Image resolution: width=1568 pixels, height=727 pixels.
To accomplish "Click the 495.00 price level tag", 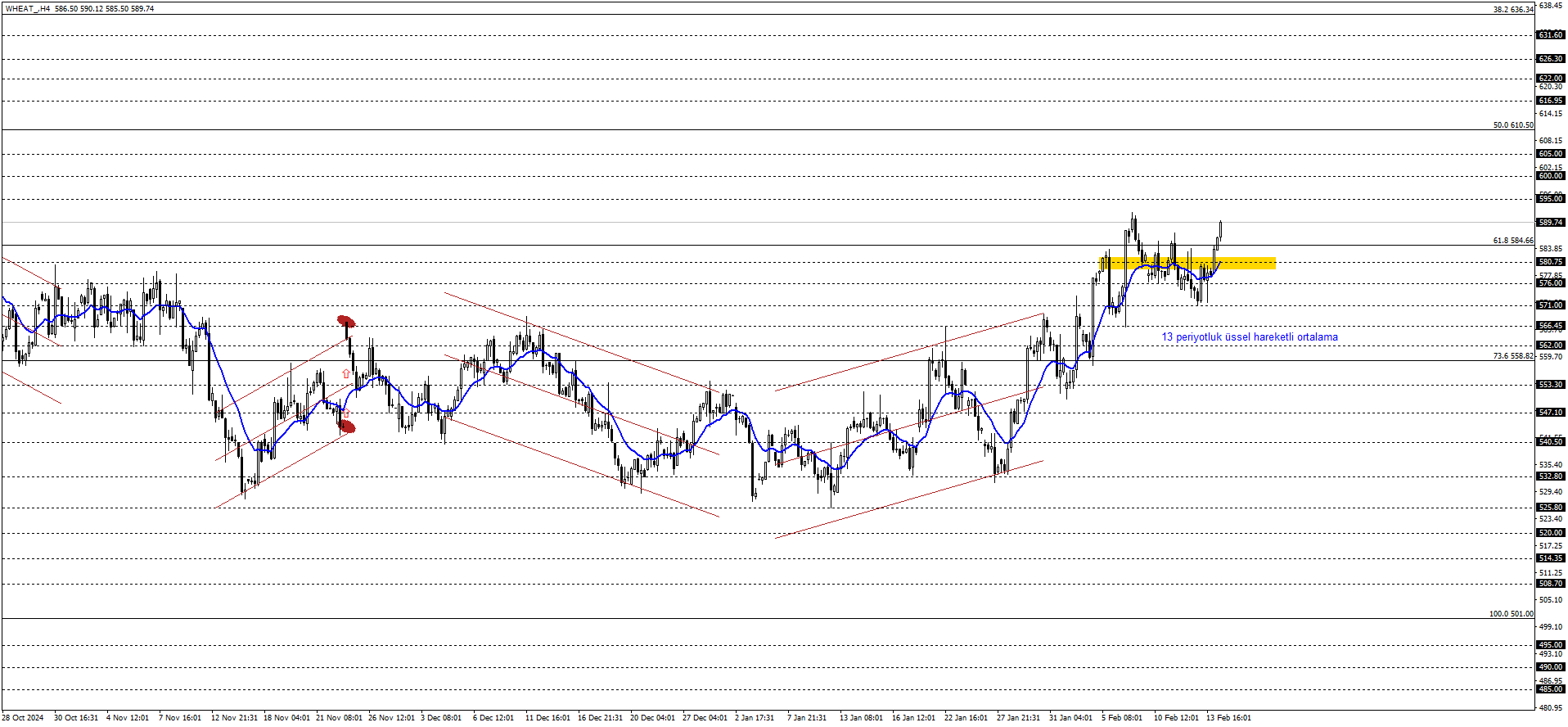I will (x=1551, y=645).
